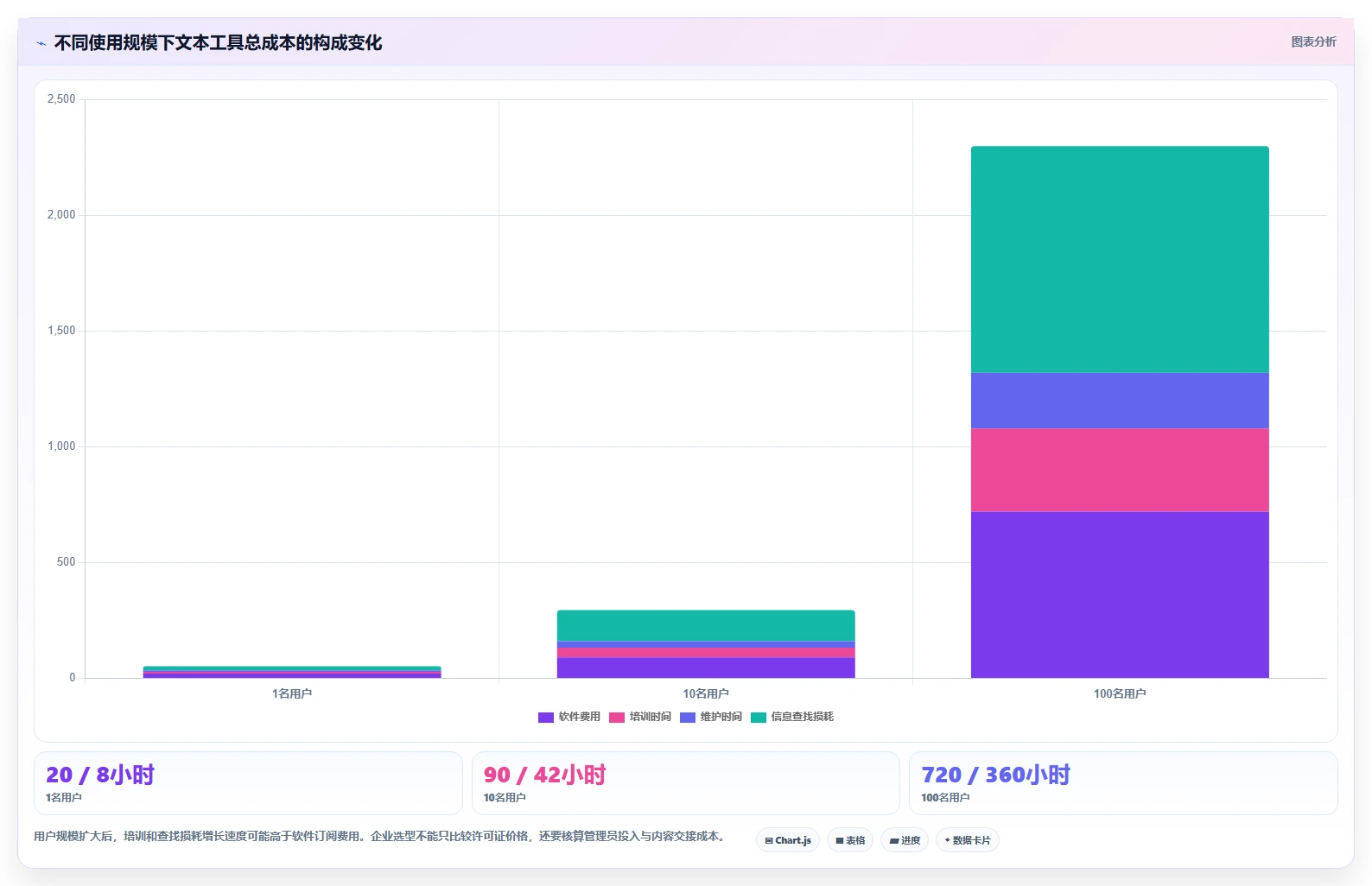
Task: Click the 100名用户 caption under 720 / 360小时
Action: click(x=945, y=798)
